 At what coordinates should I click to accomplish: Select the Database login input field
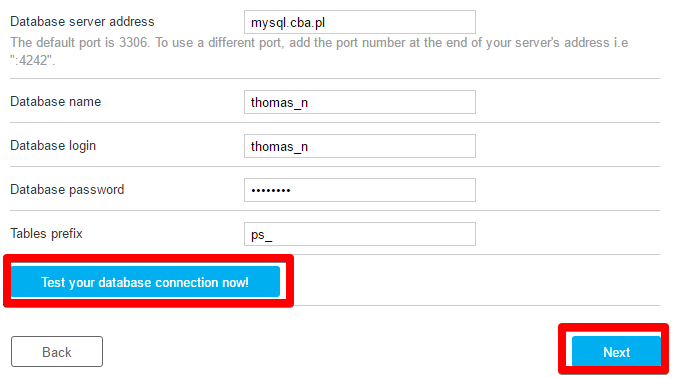point(360,146)
